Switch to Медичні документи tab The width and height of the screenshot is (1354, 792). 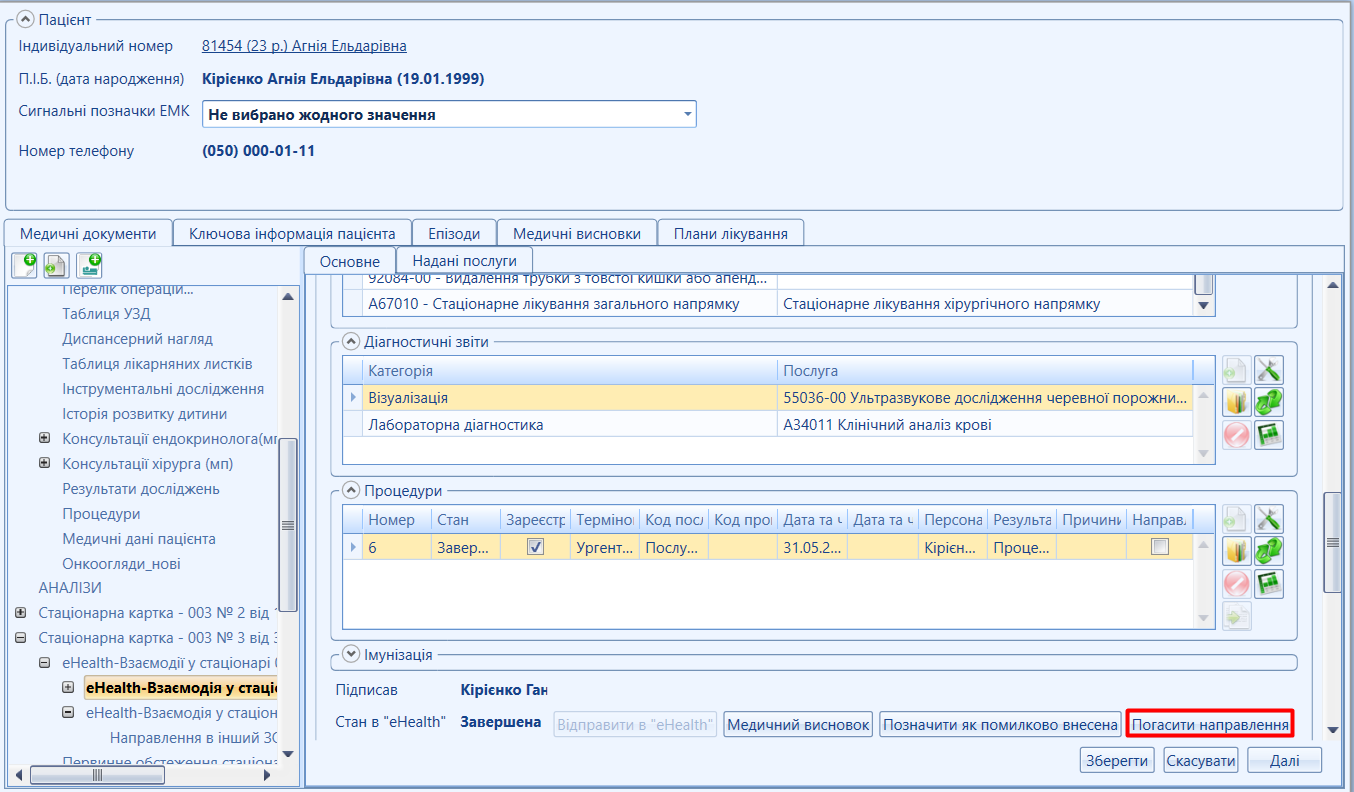click(88, 233)
